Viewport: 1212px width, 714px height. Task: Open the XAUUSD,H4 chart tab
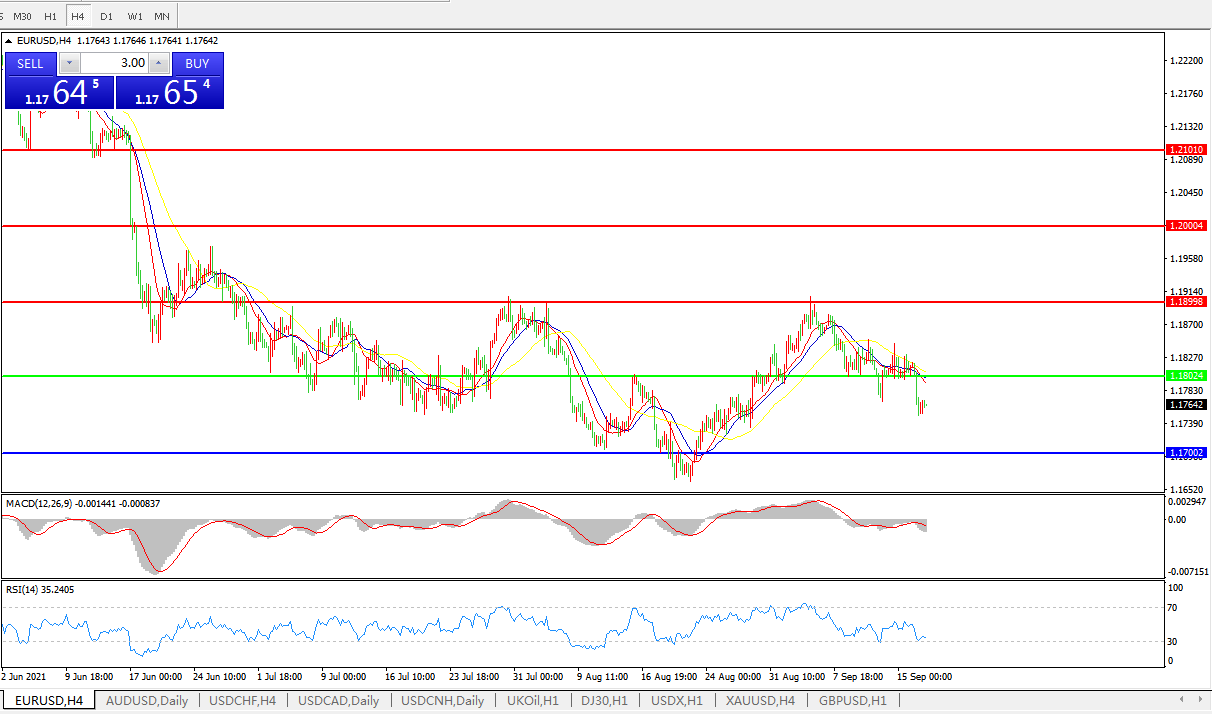pos(760,700)
